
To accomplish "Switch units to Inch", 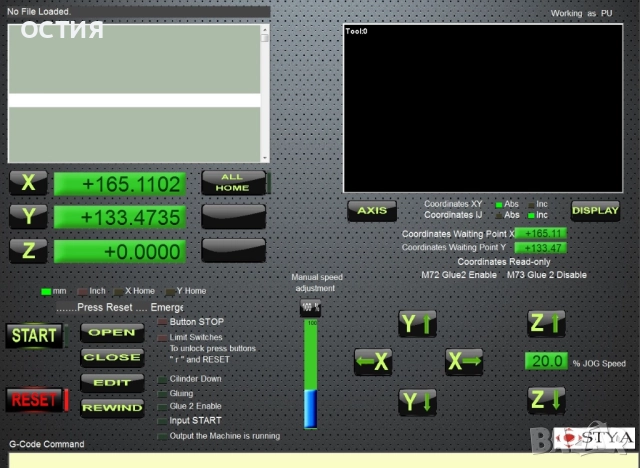I will (x=84, y=291).
